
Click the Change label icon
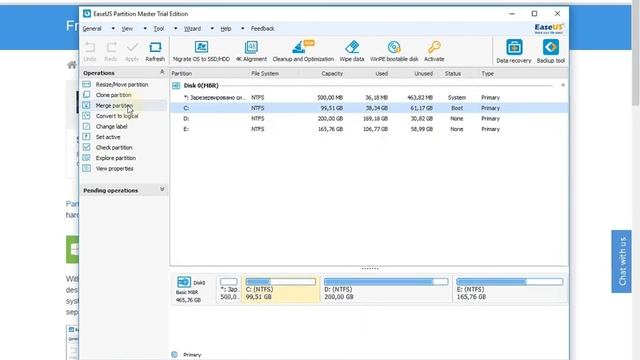point(87,127)
